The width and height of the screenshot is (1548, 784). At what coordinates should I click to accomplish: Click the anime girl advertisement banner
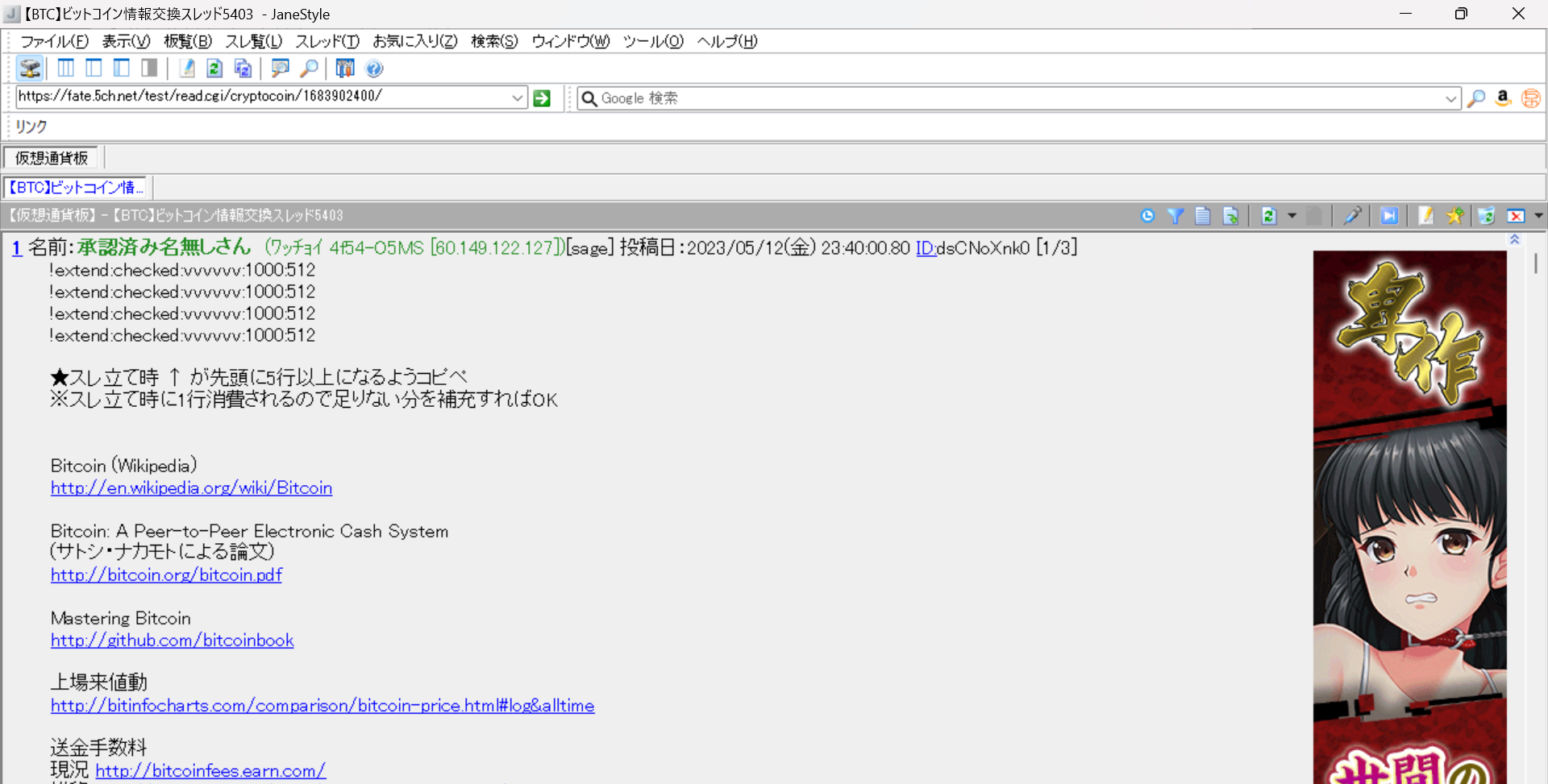[x=1410, y=517]
